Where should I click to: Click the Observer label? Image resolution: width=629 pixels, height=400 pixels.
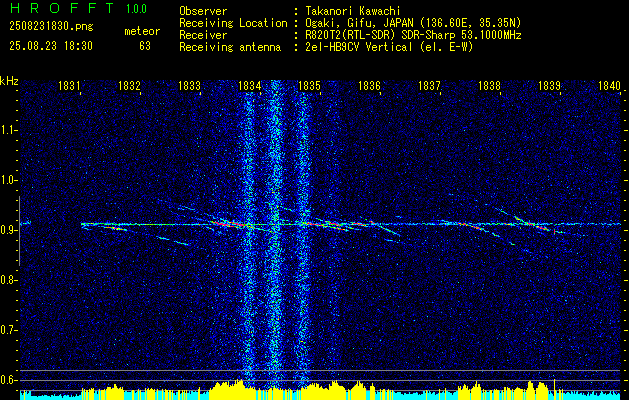(x=203, y=11)
